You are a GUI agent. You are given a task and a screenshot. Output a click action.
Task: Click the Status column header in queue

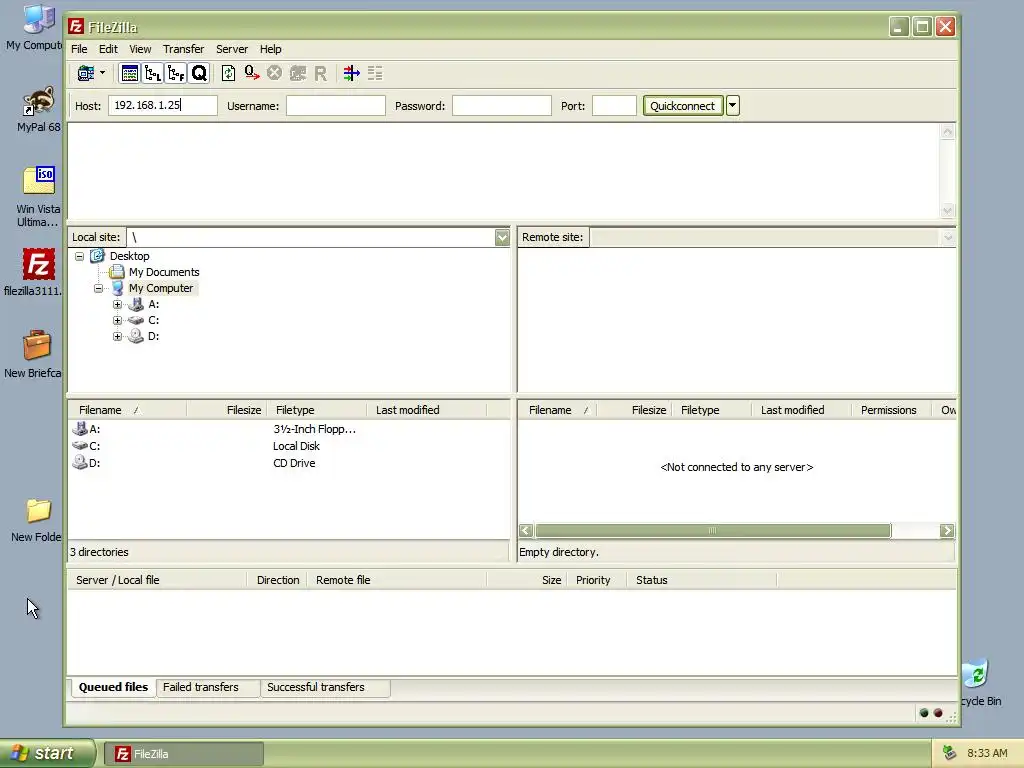point(701,580)
